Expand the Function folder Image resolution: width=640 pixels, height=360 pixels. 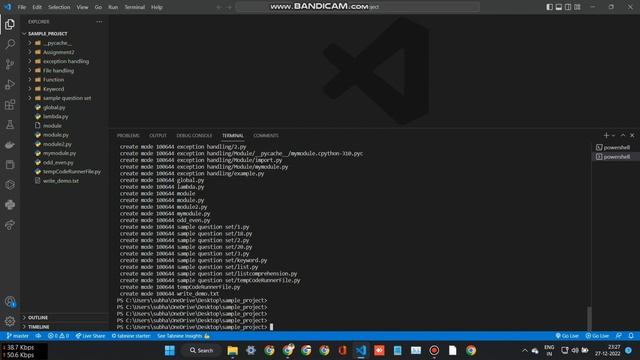point(53,80)
